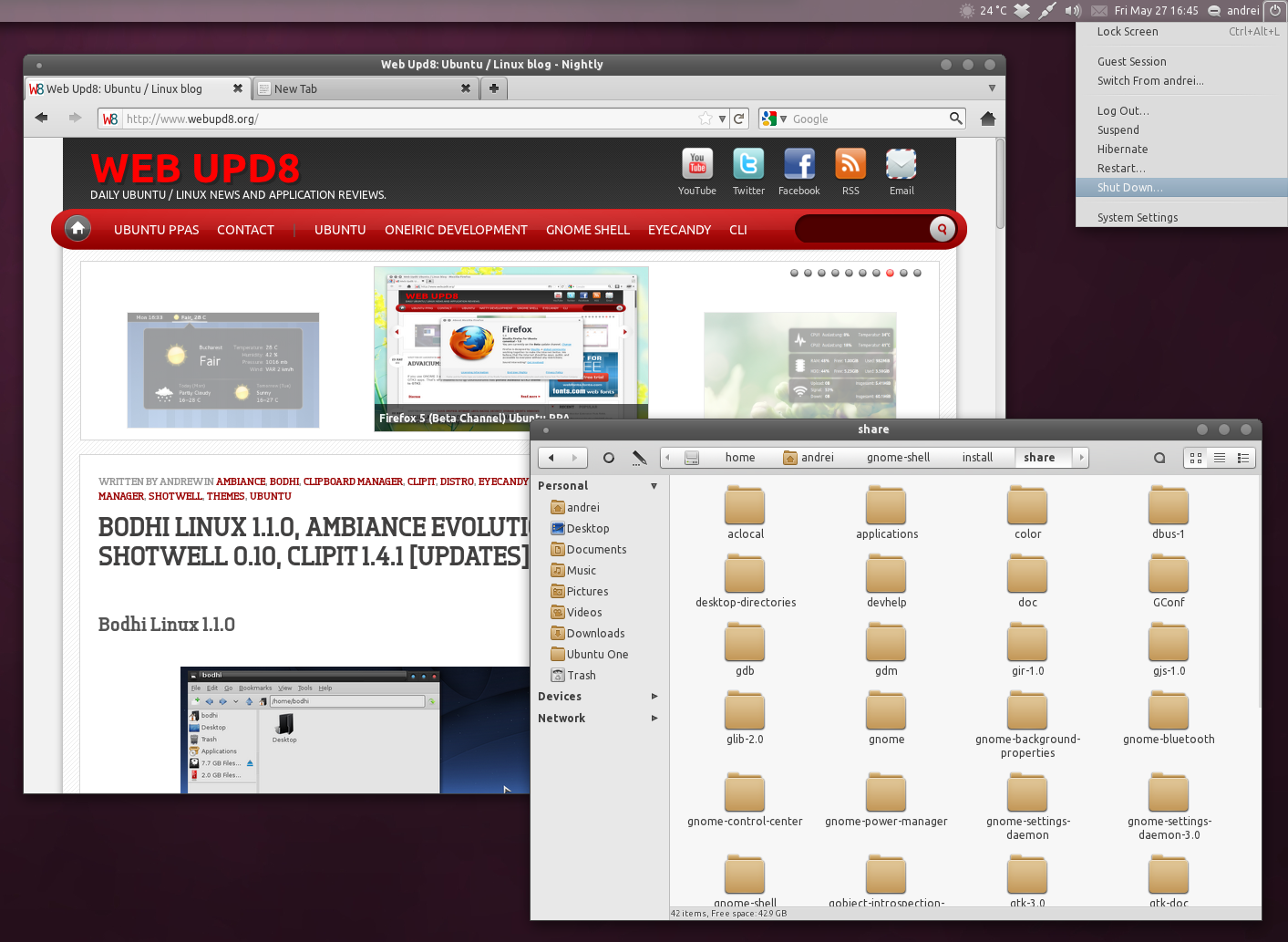The width and height of the screenshot is (1288, 942).
Task: Collapse the Personal sidebar section
Action: pos(654,486)
